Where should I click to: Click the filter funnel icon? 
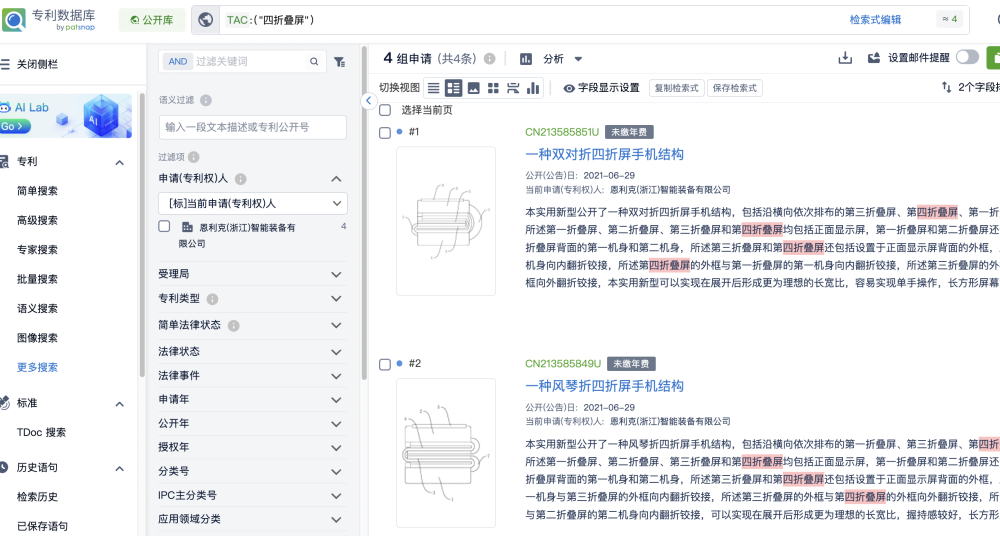pos(340,62)
